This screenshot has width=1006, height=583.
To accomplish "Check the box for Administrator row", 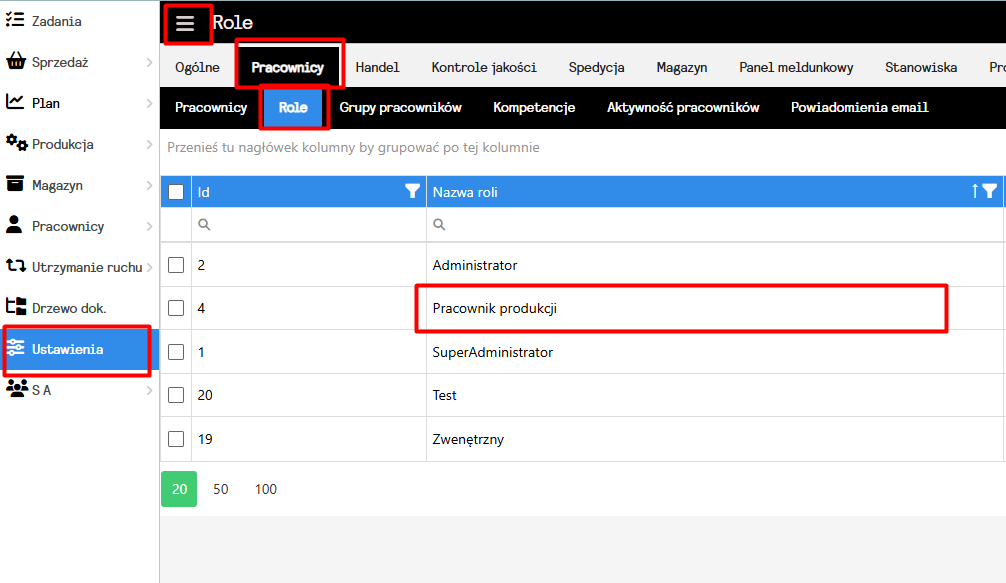I will (x=176, y=265).
